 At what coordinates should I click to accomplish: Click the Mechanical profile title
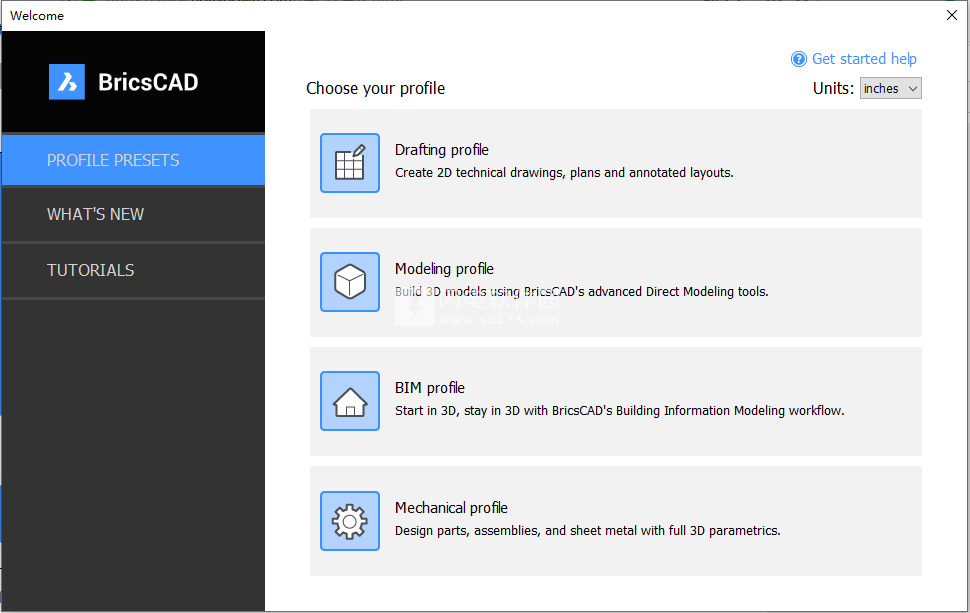451,508
